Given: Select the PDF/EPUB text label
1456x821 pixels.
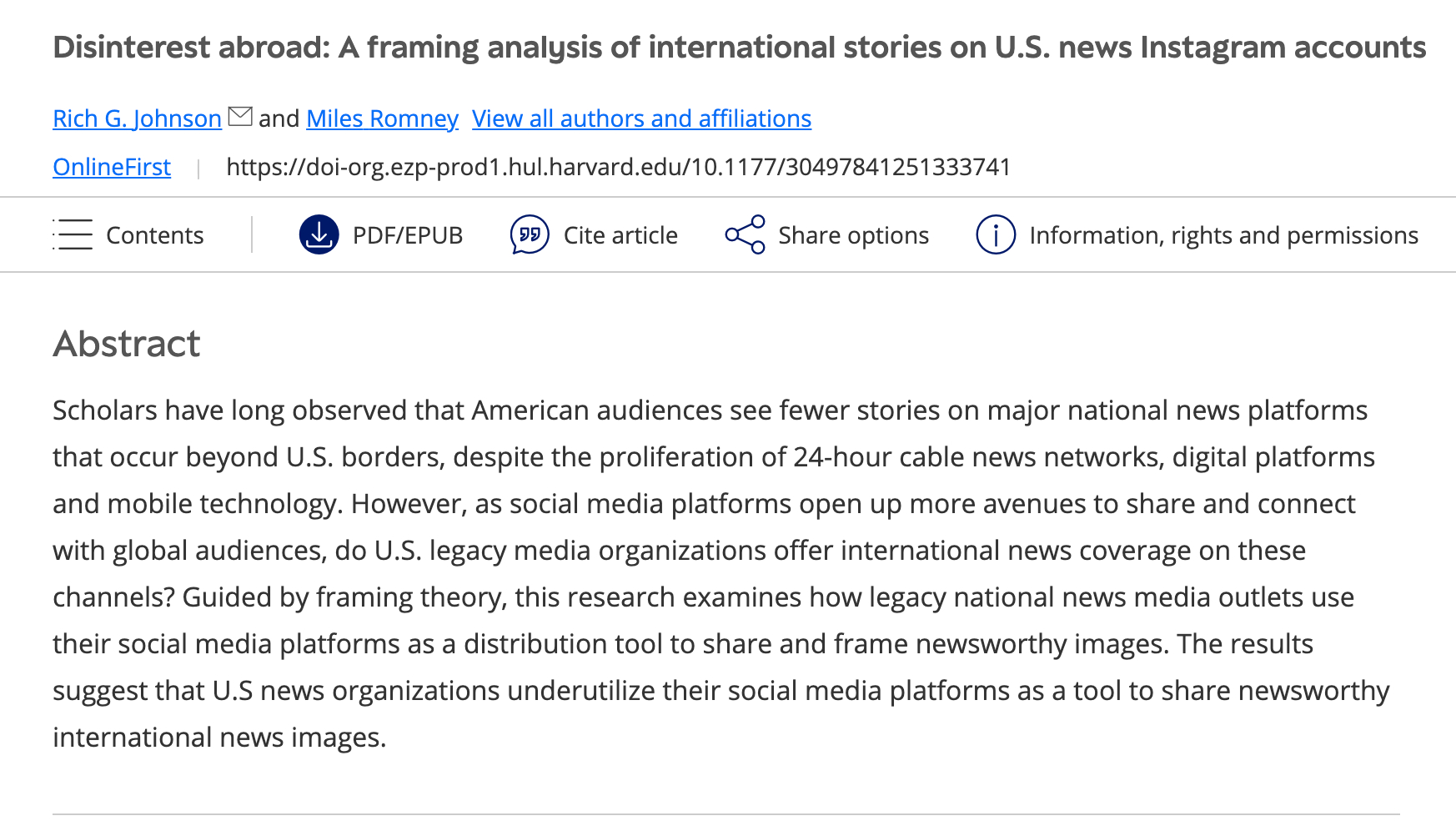Looking at the screenshot, I should point(408,235).
